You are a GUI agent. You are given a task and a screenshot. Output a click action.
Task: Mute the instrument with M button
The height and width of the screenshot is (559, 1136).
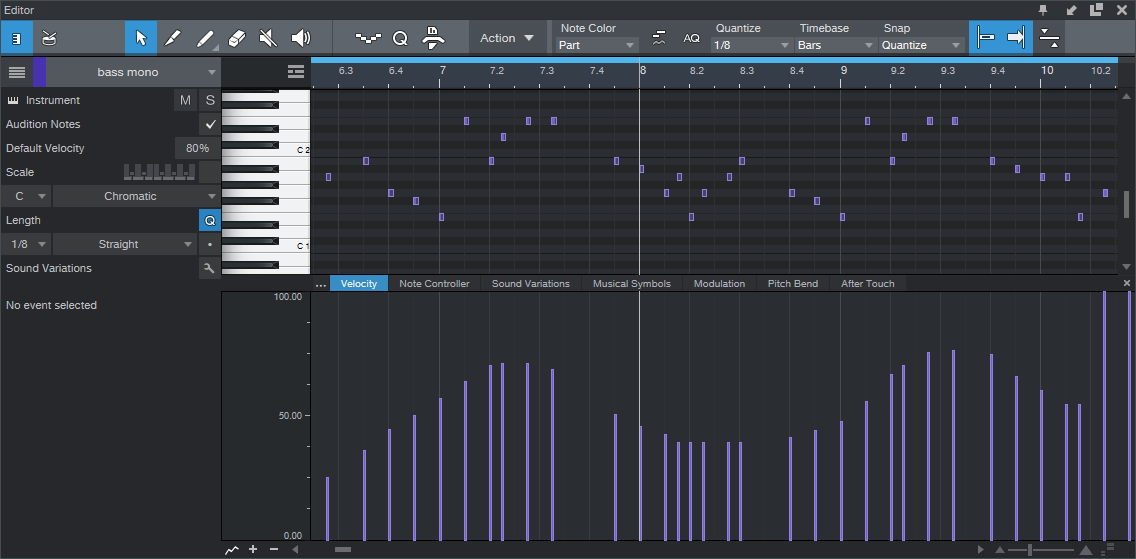(x=185, y=100)
